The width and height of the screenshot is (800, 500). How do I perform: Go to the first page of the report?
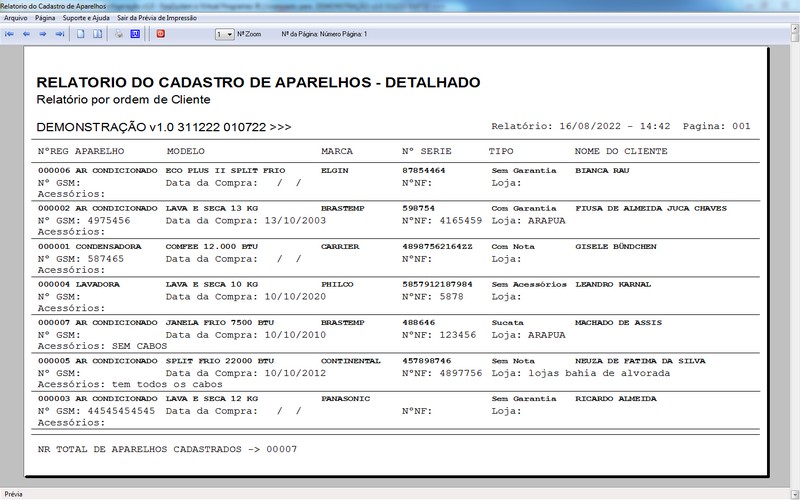(x=9, y=34)
